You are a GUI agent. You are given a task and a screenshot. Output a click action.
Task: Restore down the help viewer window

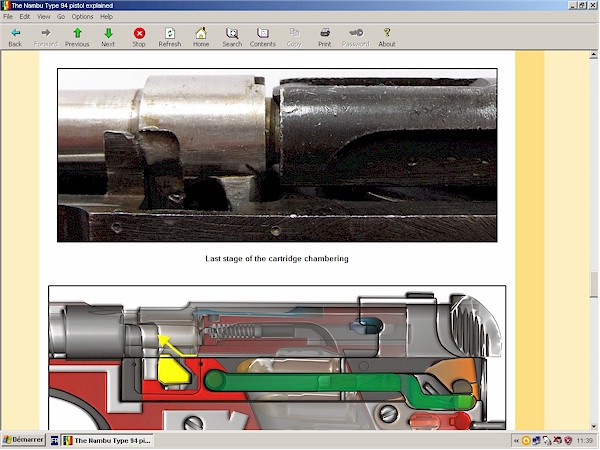[x=582, y=5]
